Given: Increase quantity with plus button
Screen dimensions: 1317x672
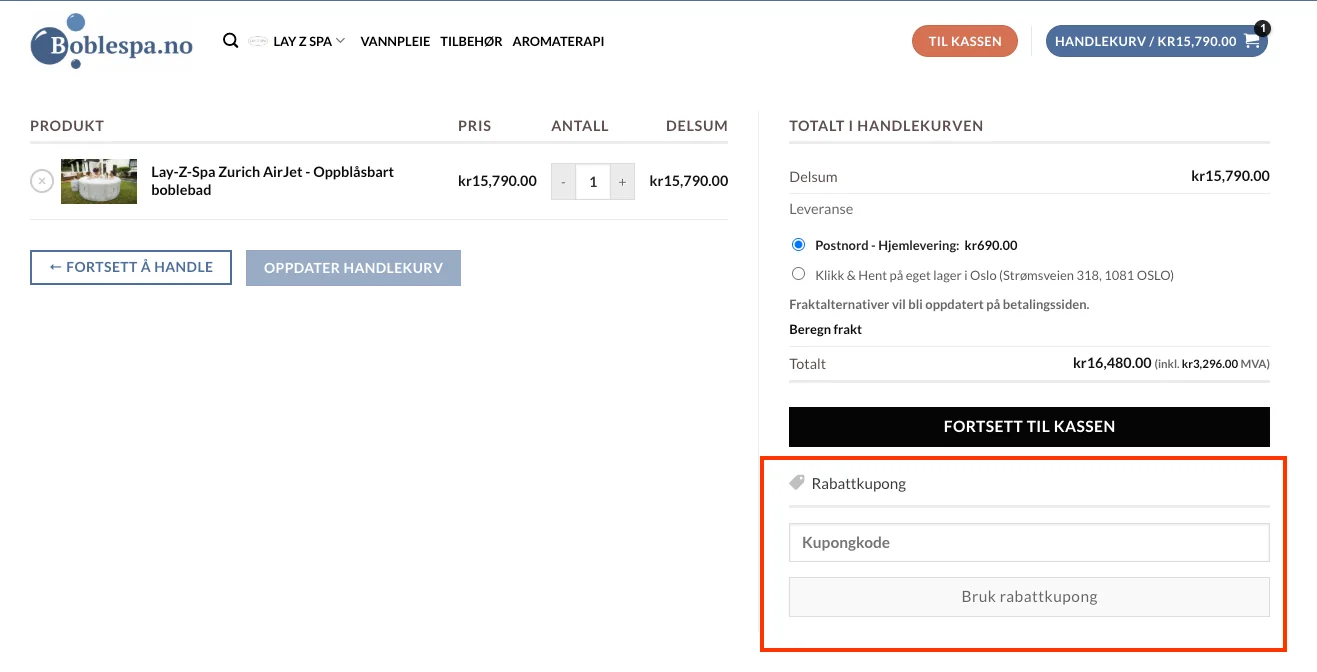Looking at the screenshot, I should tap(622, 181).
